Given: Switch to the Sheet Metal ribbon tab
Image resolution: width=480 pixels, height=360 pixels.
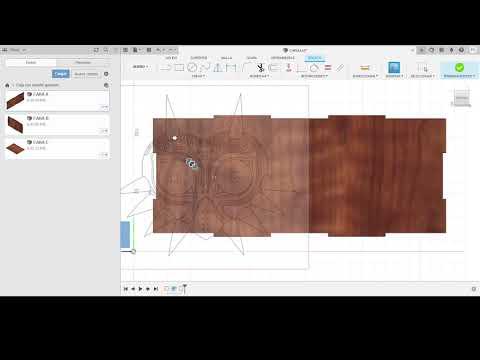Looking at the screenshot, I should (x=252, y=58).
